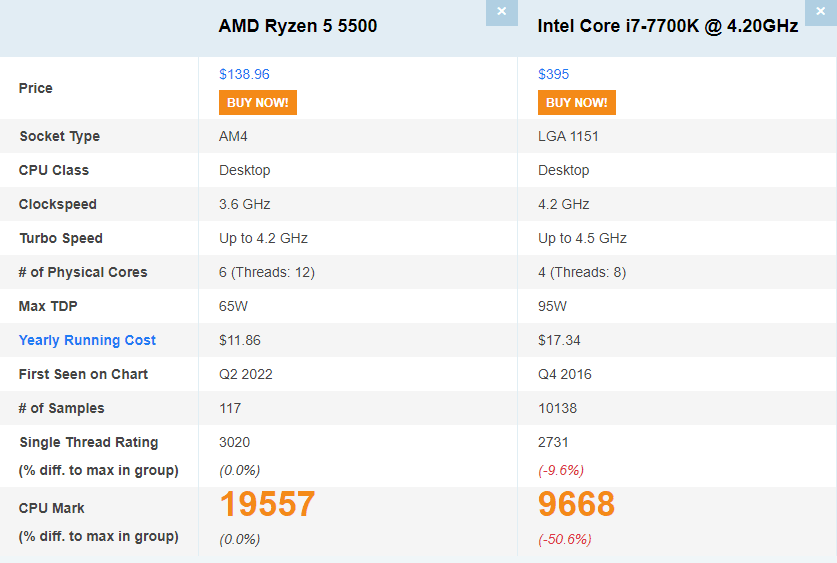Click the Intel Core i7-7700K @ 4.20GHz heading

[x=668, y=26]
